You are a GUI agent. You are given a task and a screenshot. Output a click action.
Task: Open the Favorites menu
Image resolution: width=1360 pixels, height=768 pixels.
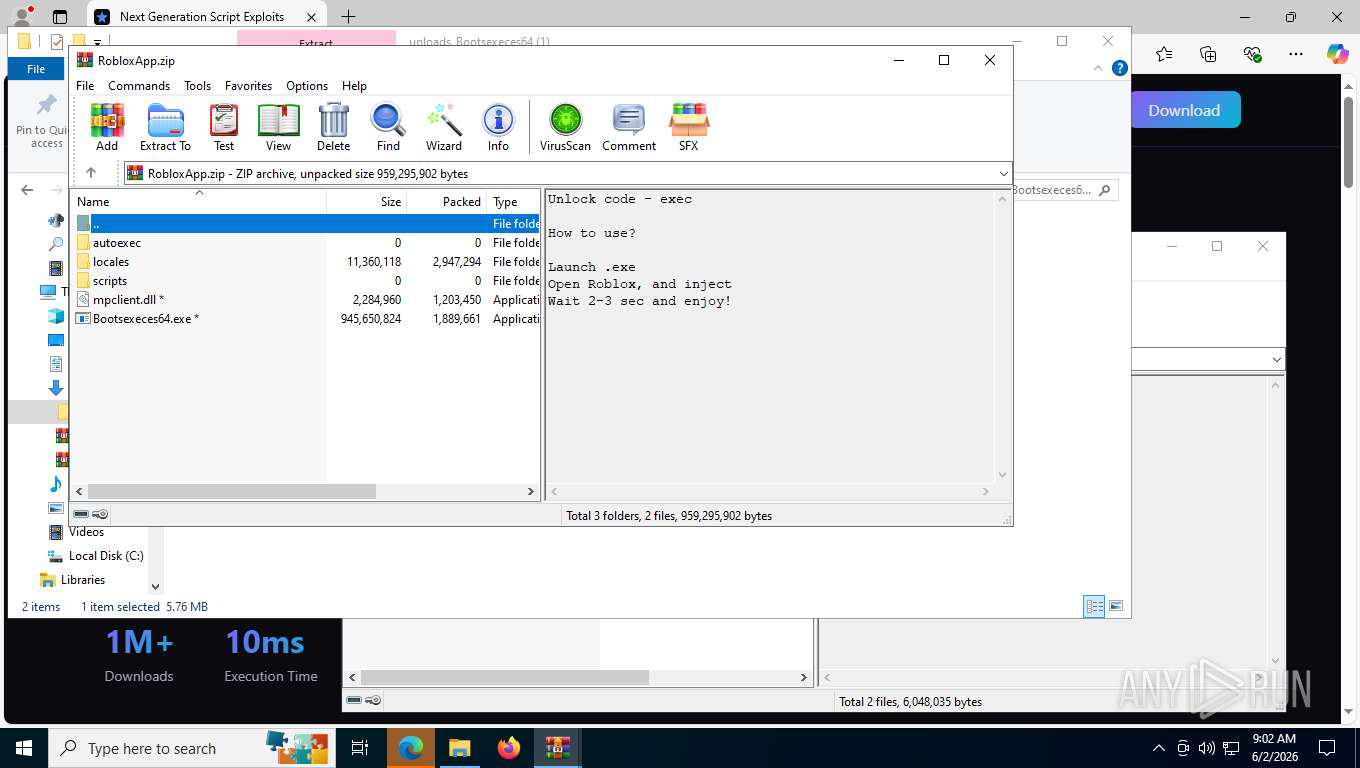pos(248,86)
